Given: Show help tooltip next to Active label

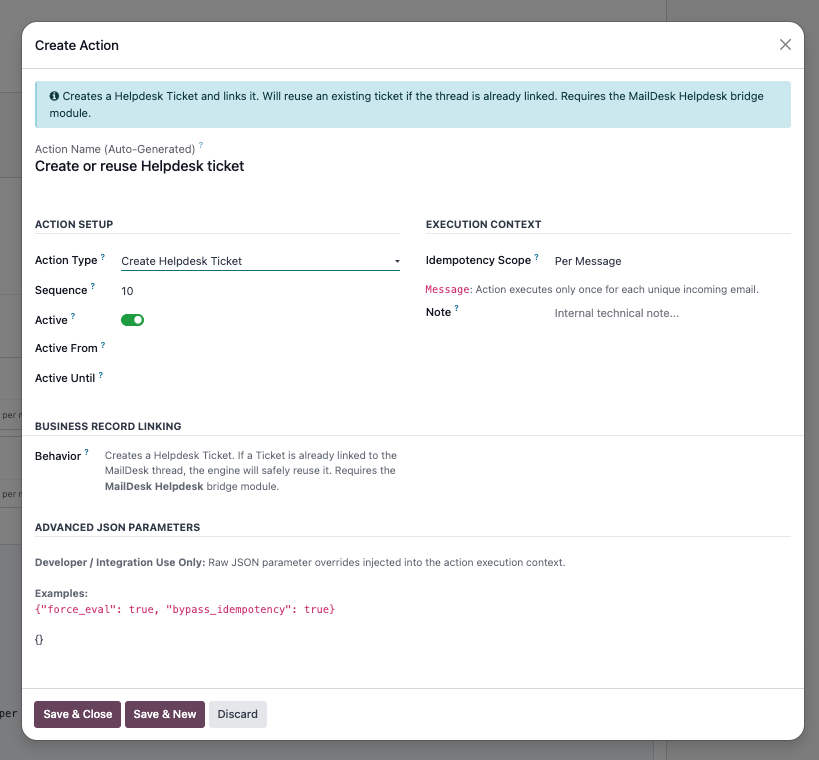Looking at the screenshot, I should 73,316.
